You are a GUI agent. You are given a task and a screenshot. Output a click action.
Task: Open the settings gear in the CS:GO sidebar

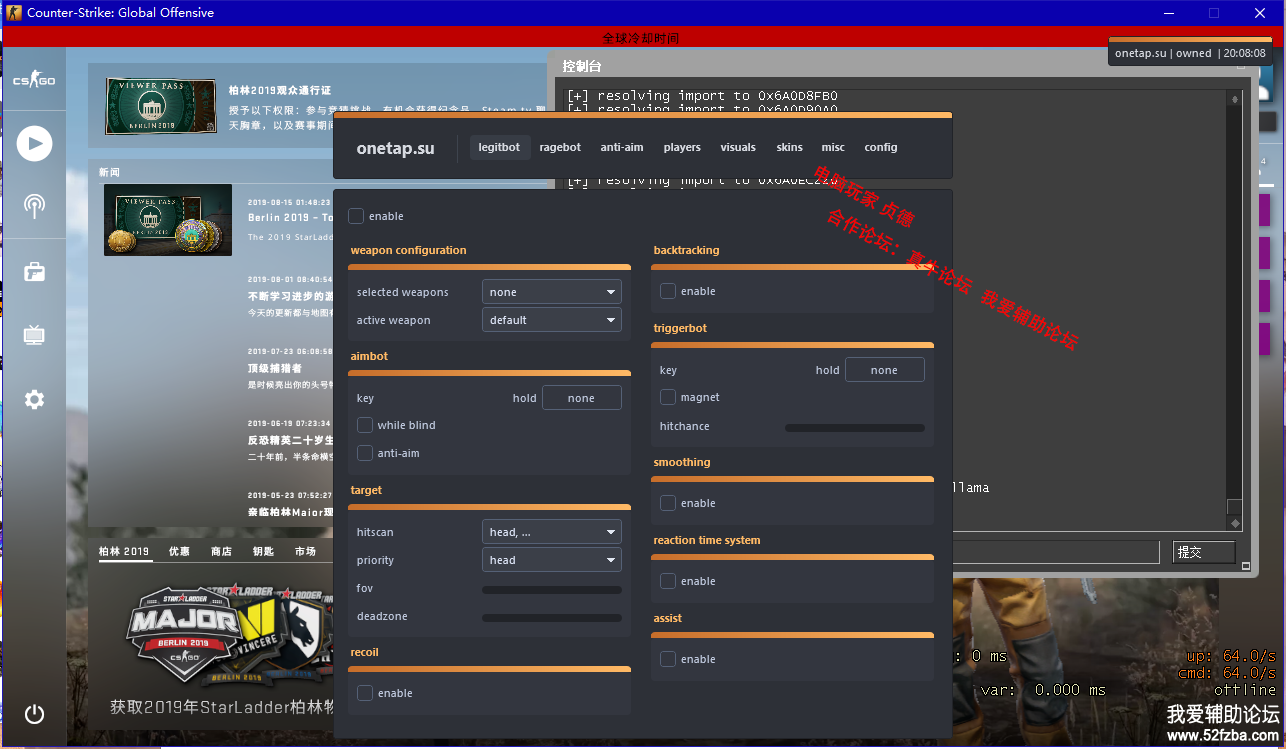pyautogui.click(x=34, y=400)
